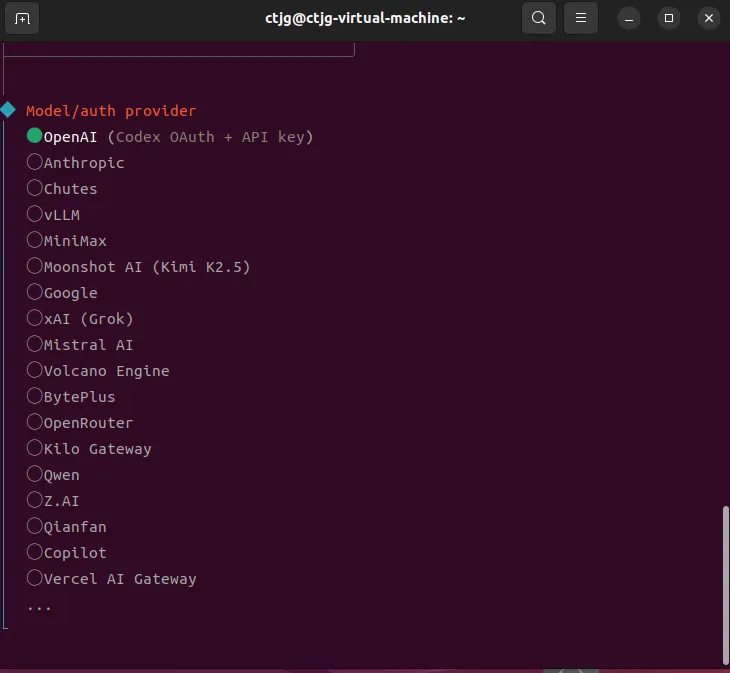
Task: Pick the Copilot radio option
Action: point(34,552)
